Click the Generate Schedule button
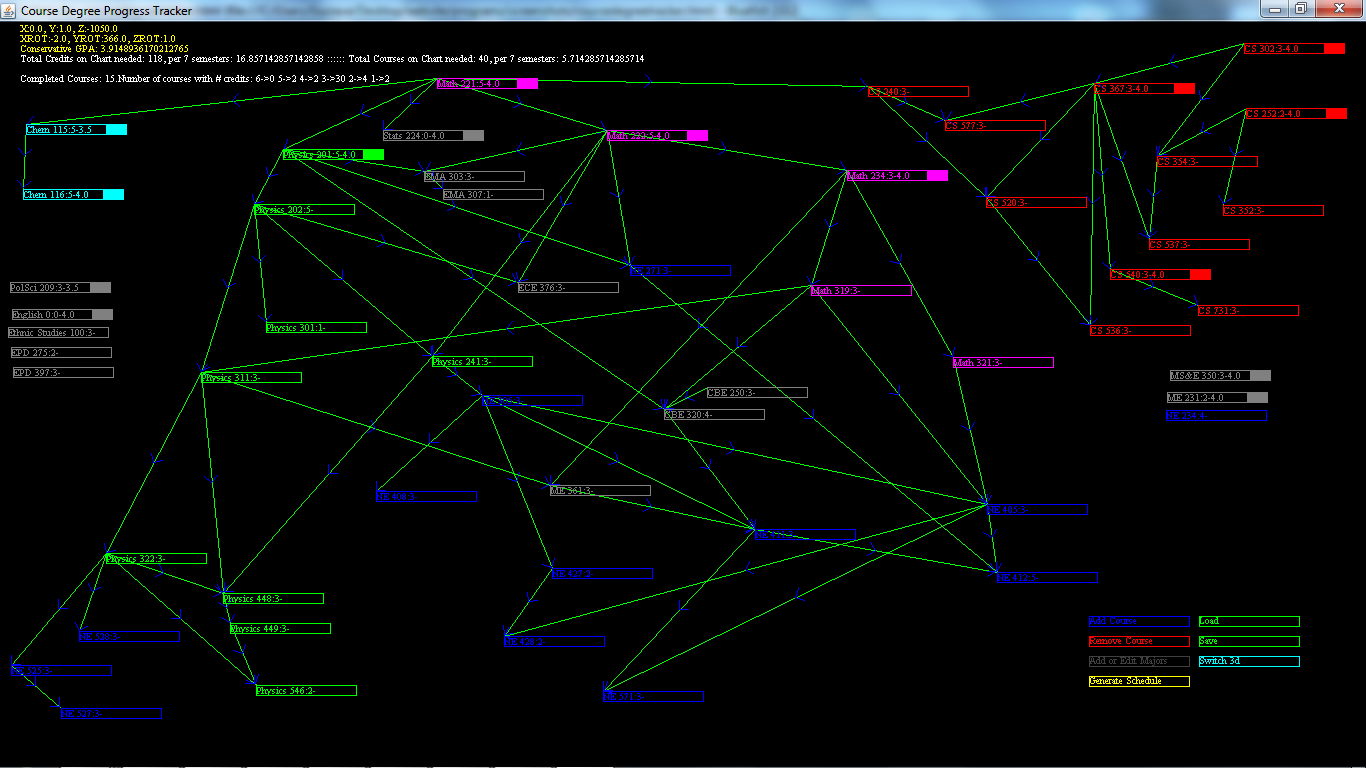Image resolution: width=1366 pixels, height=768 pixels. (1139, 681)
